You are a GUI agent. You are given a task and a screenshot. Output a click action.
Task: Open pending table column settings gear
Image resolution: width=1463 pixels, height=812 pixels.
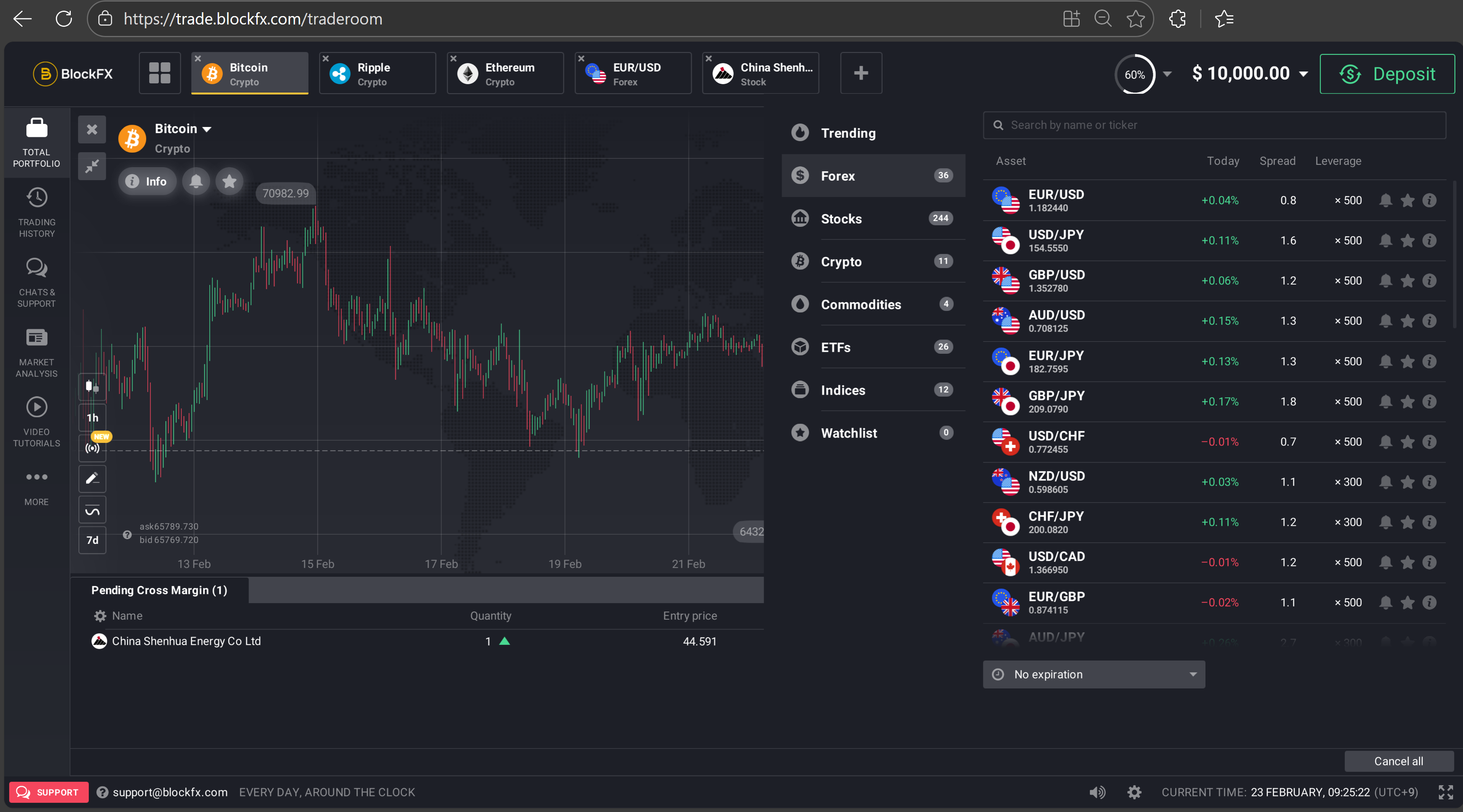[x=100, y=616]
